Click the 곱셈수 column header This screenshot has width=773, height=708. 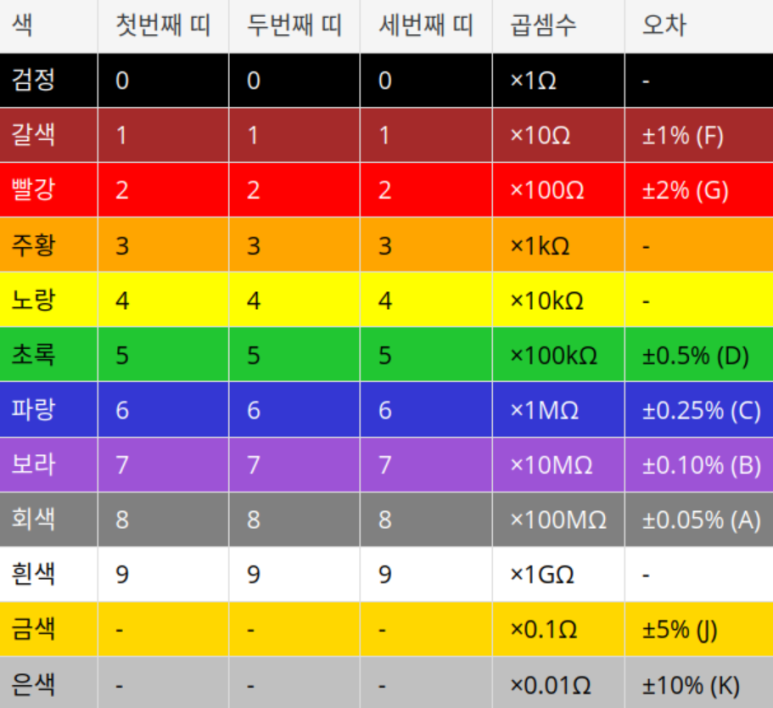point(558,26)
